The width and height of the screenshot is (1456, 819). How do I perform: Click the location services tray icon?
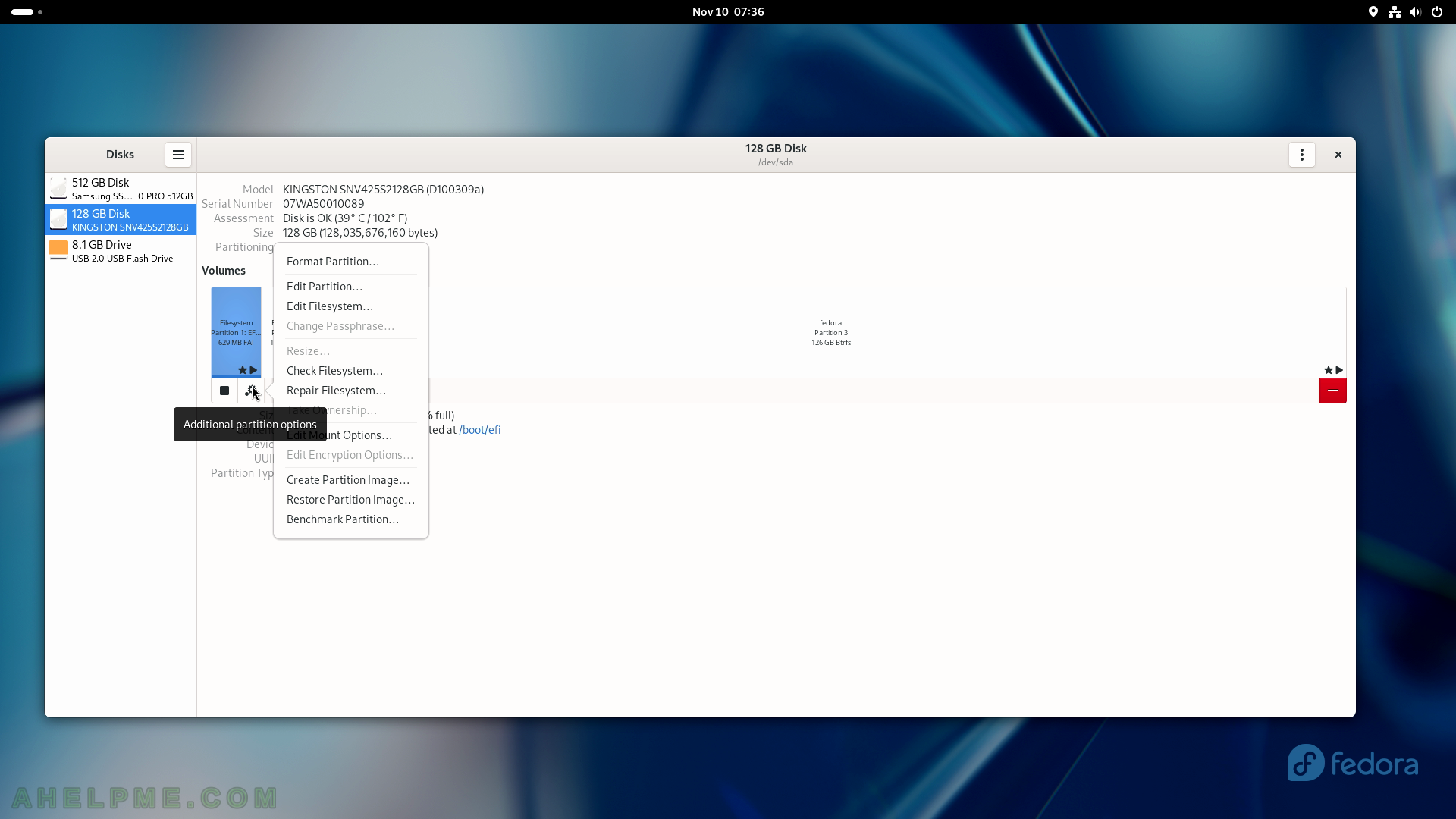tap(1373, 12)
